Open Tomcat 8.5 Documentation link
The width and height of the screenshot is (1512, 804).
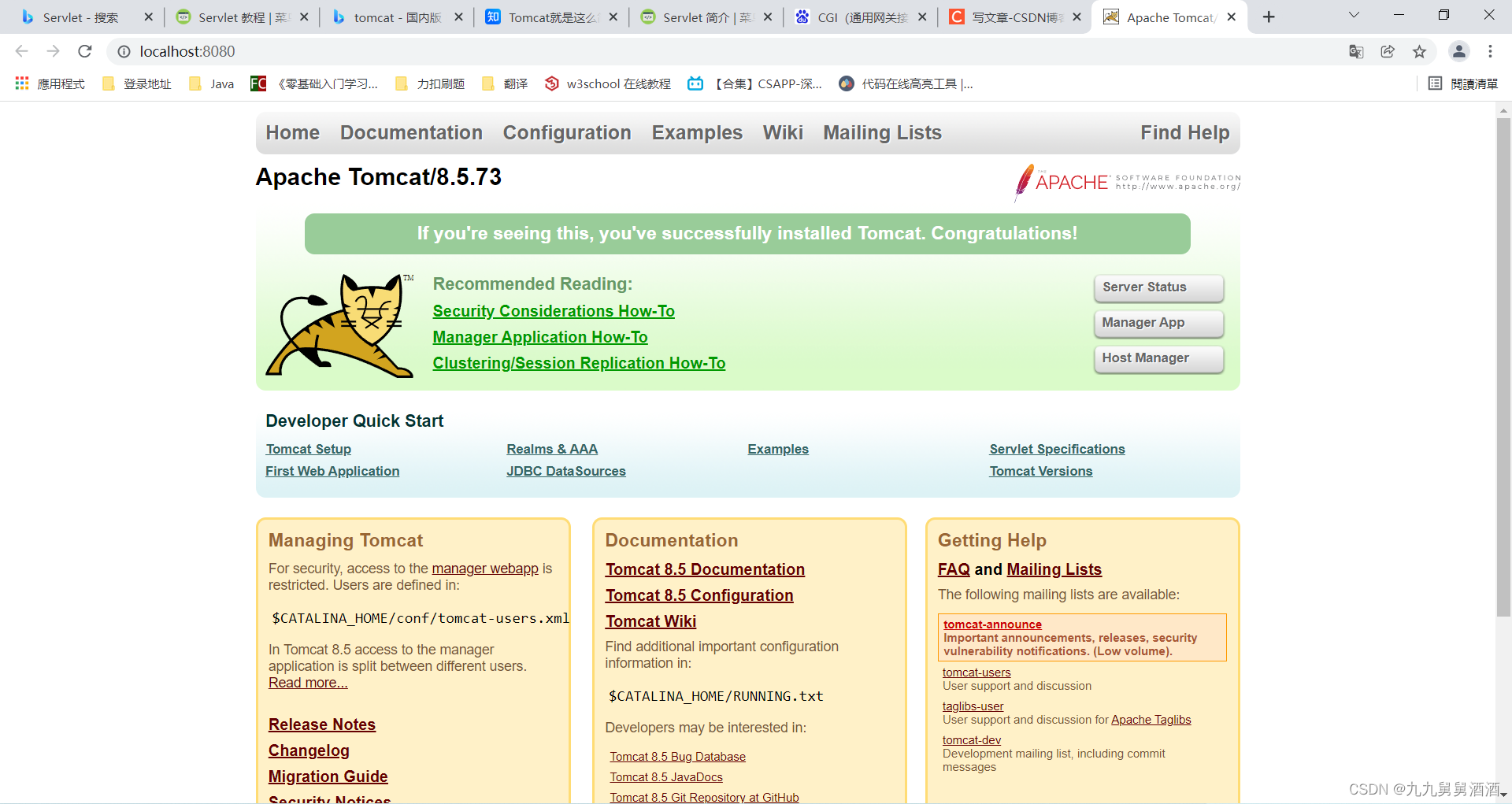[705, 569]
